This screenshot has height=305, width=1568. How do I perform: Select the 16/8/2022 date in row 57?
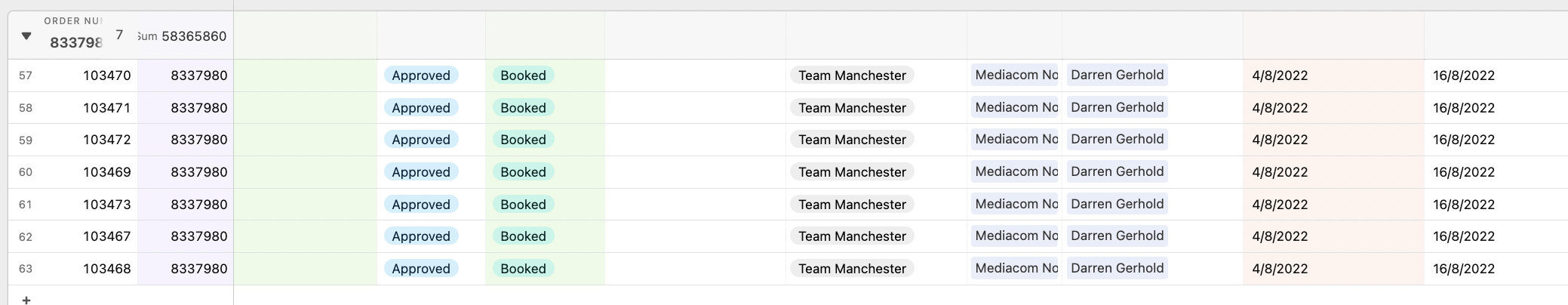(x=1464, y=75)
